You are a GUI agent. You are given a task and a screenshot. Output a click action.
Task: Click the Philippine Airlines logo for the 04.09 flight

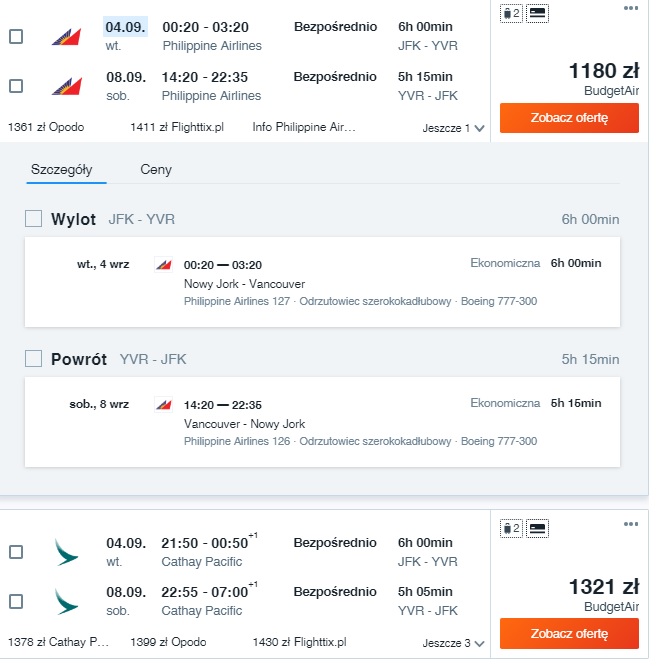(67, 37)
